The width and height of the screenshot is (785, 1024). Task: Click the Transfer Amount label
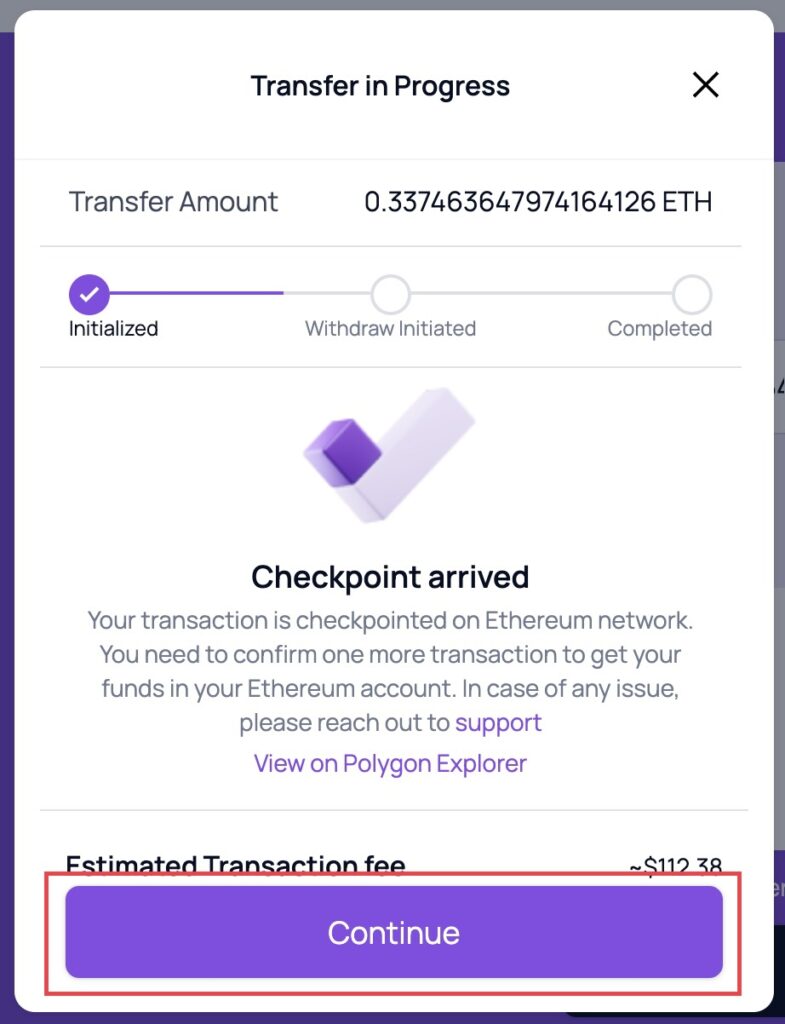174,202
